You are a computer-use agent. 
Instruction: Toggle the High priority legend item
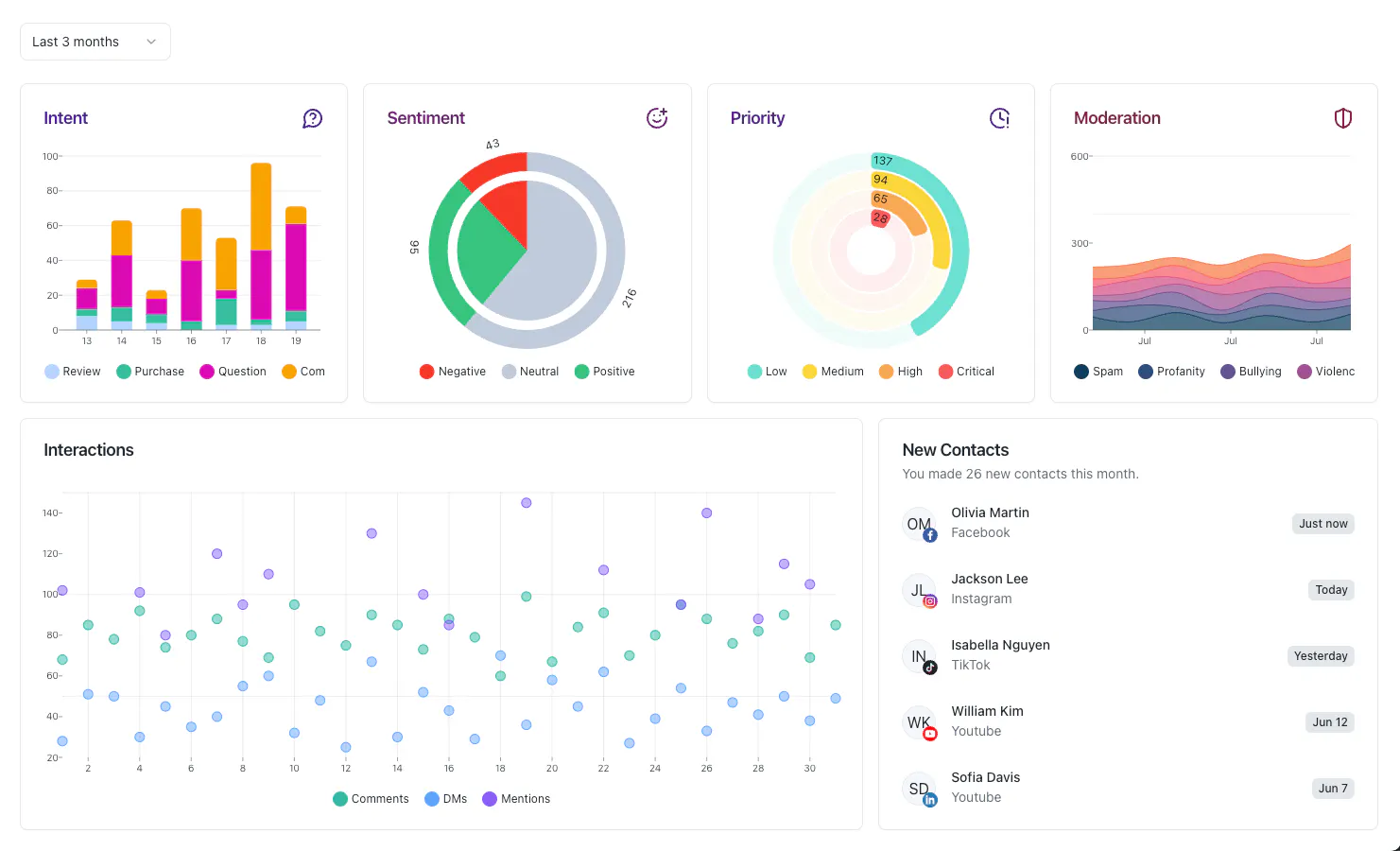click(901, 372)
